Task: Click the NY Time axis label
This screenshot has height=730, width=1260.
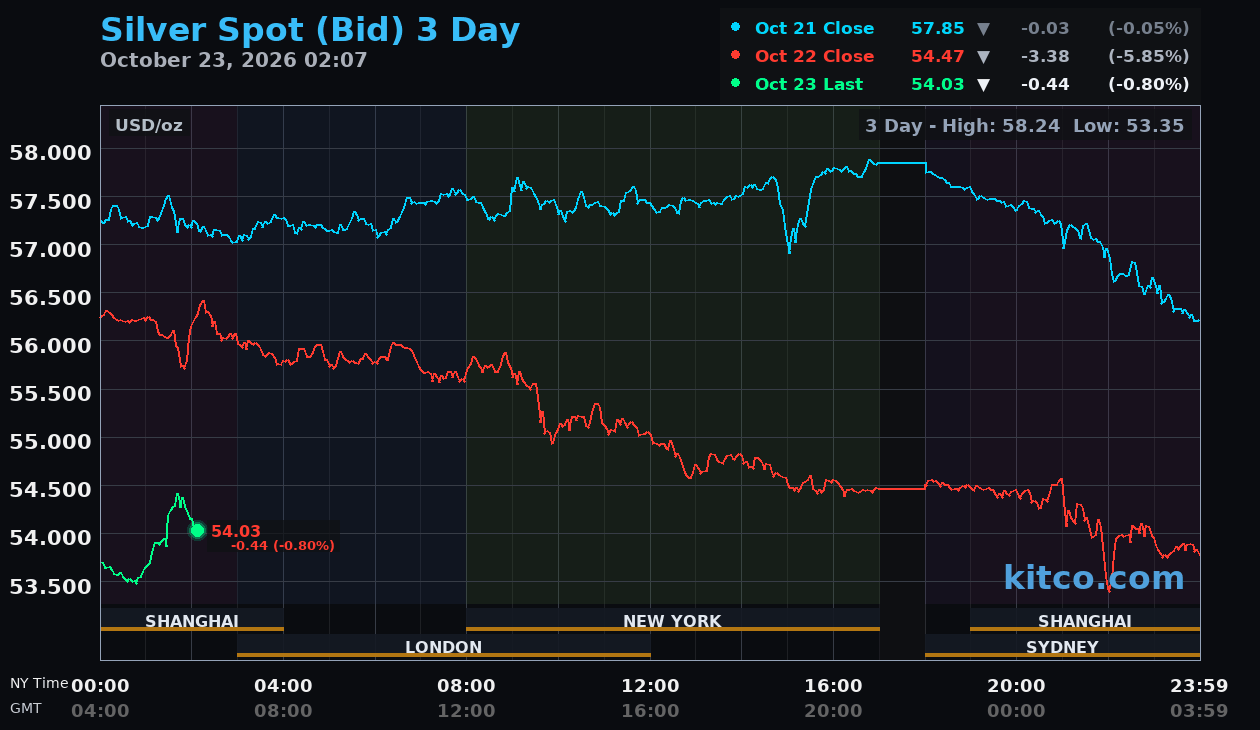Action: click(39, 683)
